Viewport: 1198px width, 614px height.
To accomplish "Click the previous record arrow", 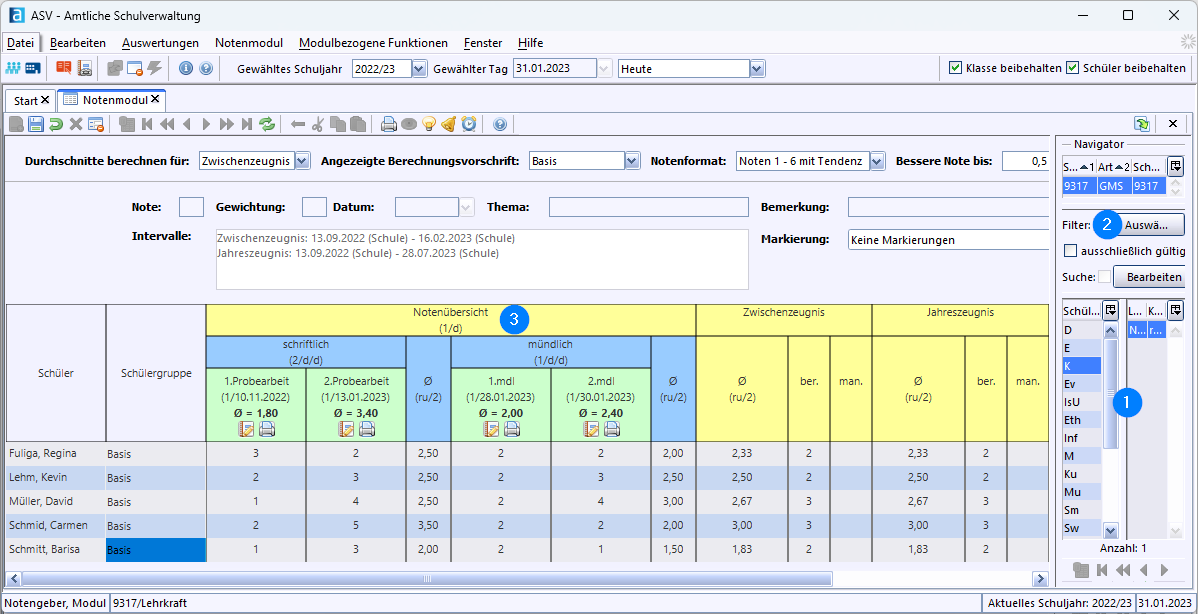I will point(186,124).
